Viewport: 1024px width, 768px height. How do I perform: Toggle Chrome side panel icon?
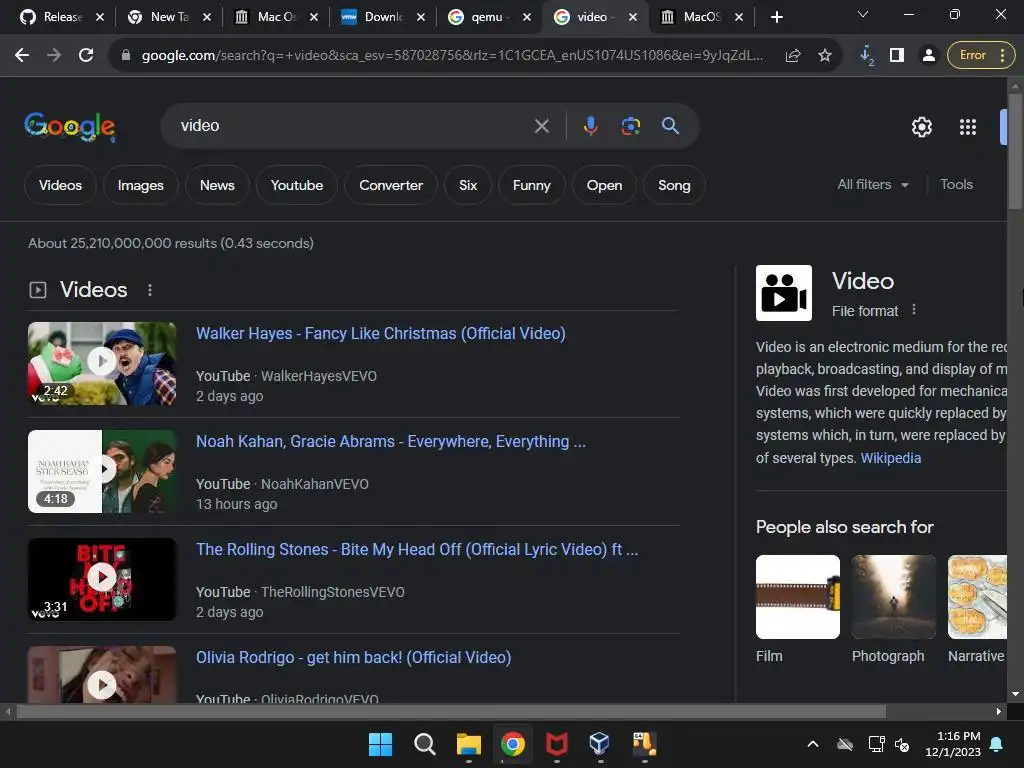pyautogui.click(x=897, y=56)
